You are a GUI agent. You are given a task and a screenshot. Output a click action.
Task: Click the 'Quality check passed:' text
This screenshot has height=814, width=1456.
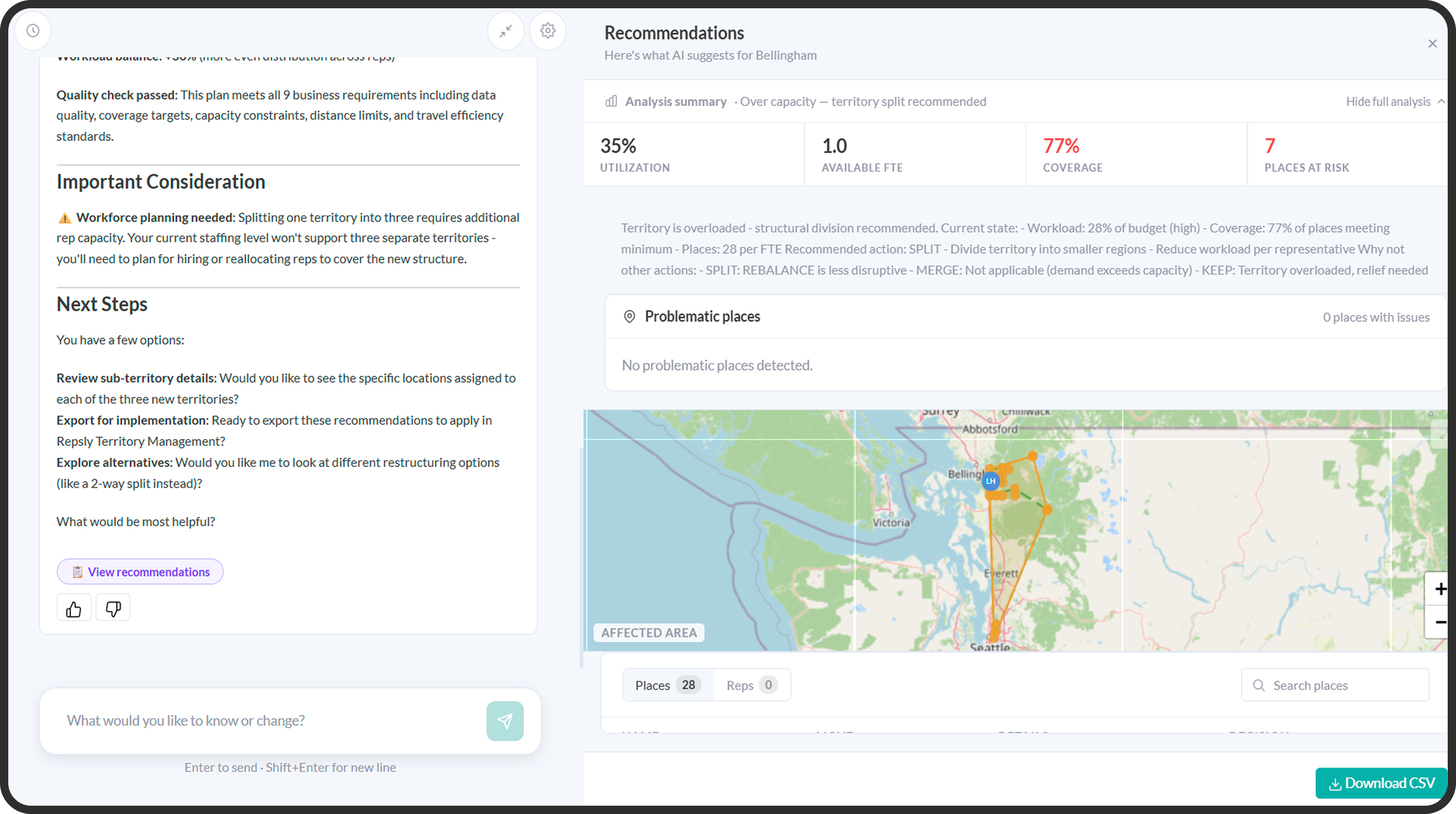(117, 94)
